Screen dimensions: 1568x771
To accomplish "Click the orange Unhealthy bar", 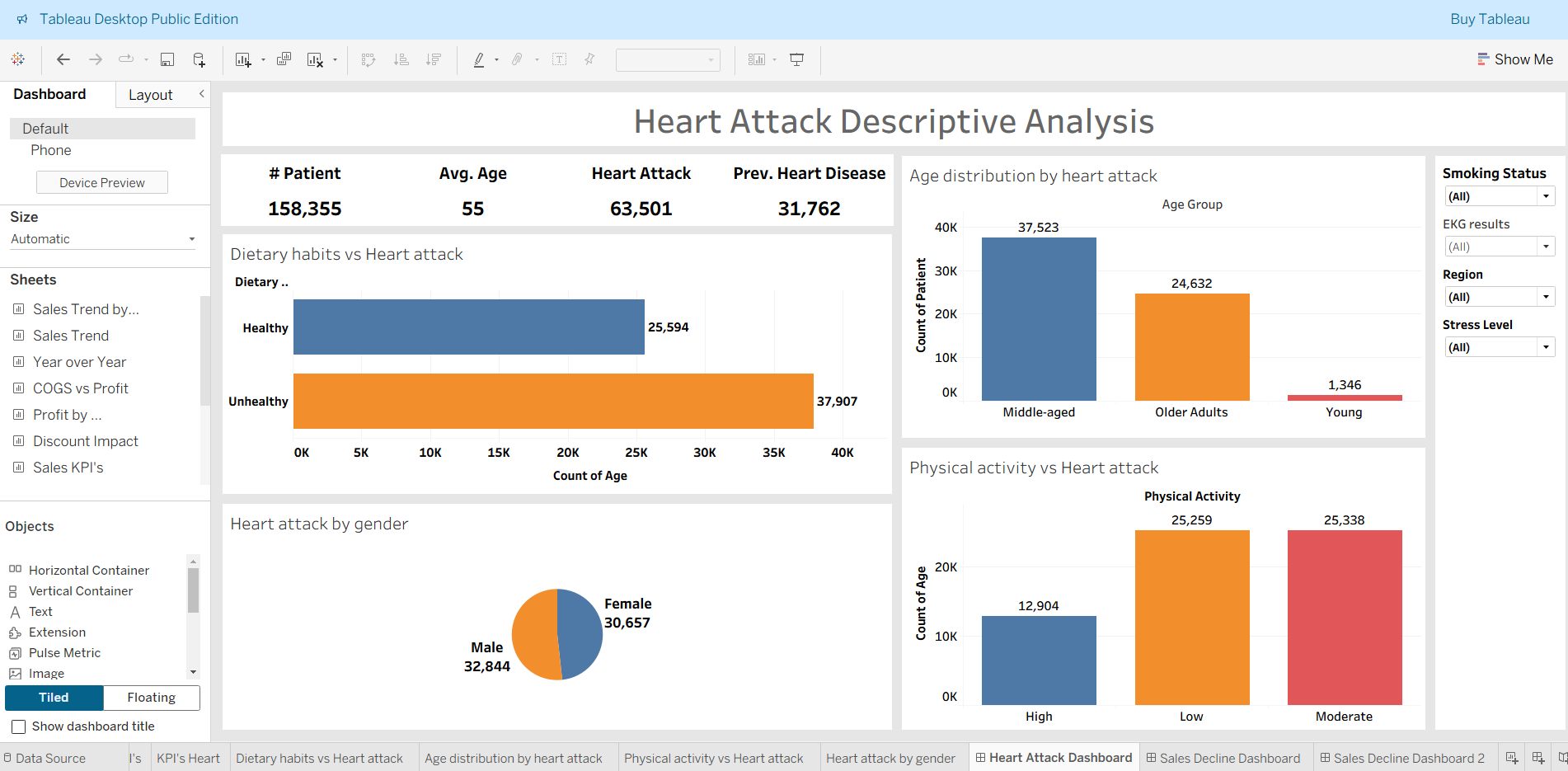I will click(x=553, y=401).
